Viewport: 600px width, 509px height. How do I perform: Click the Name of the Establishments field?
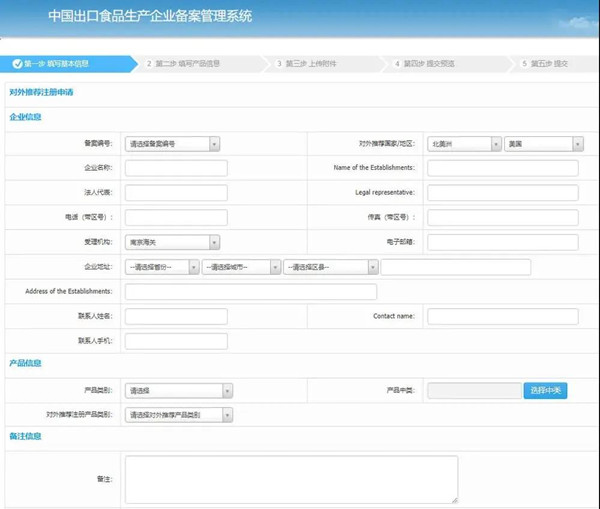pos(502,168)
